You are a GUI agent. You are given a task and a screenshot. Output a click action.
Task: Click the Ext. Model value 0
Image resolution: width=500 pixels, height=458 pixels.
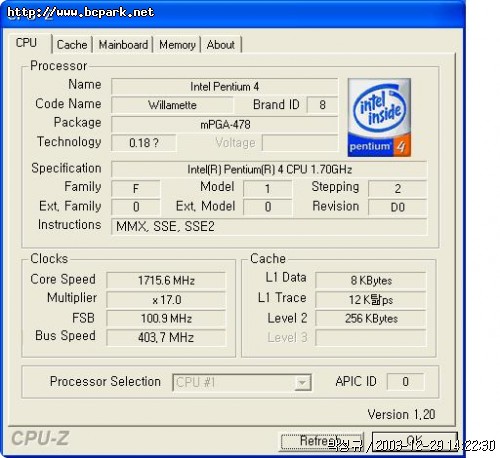(268, 207)
